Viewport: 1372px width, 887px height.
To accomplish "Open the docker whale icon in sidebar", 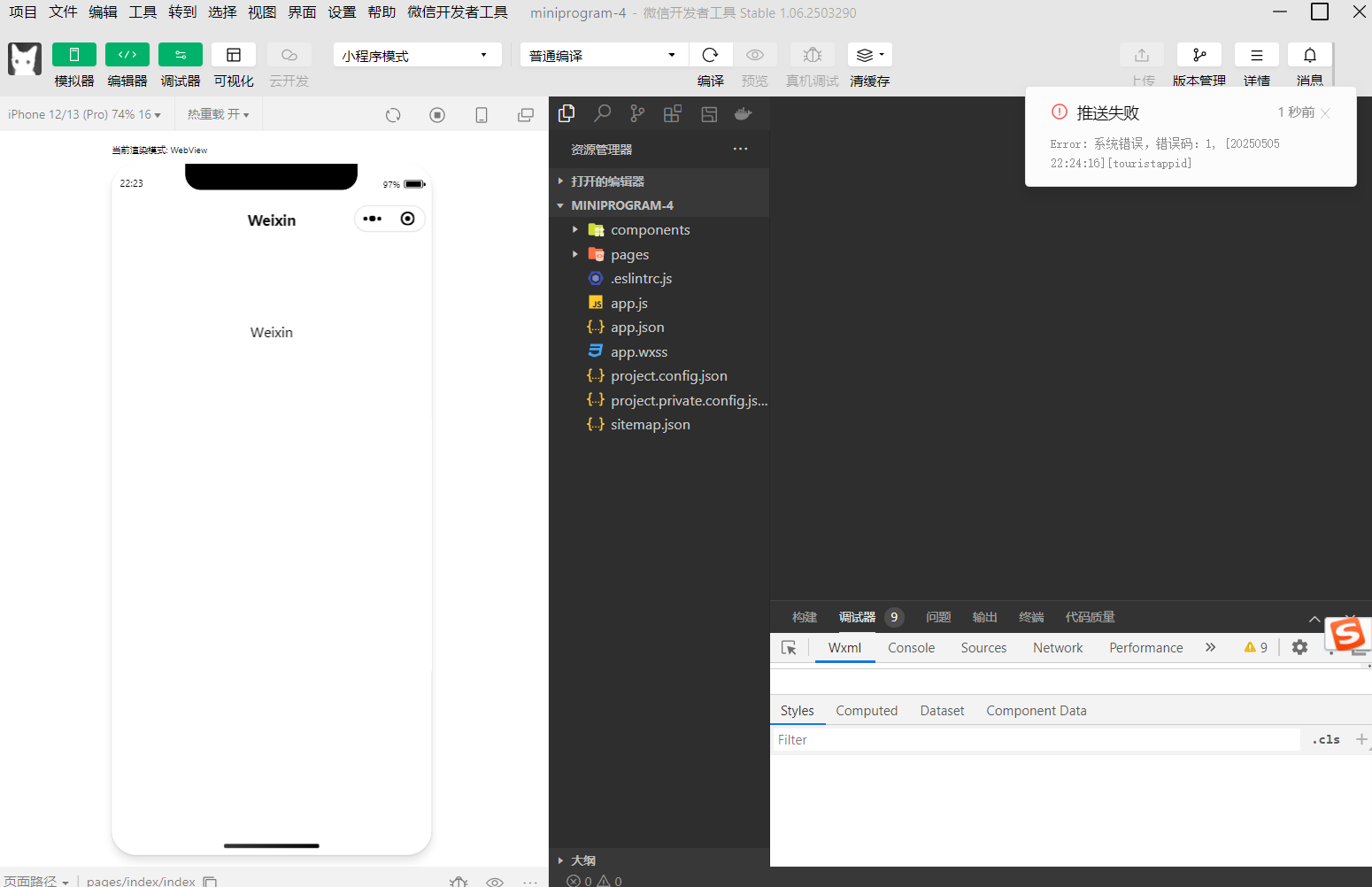I will tap(744, 113).
